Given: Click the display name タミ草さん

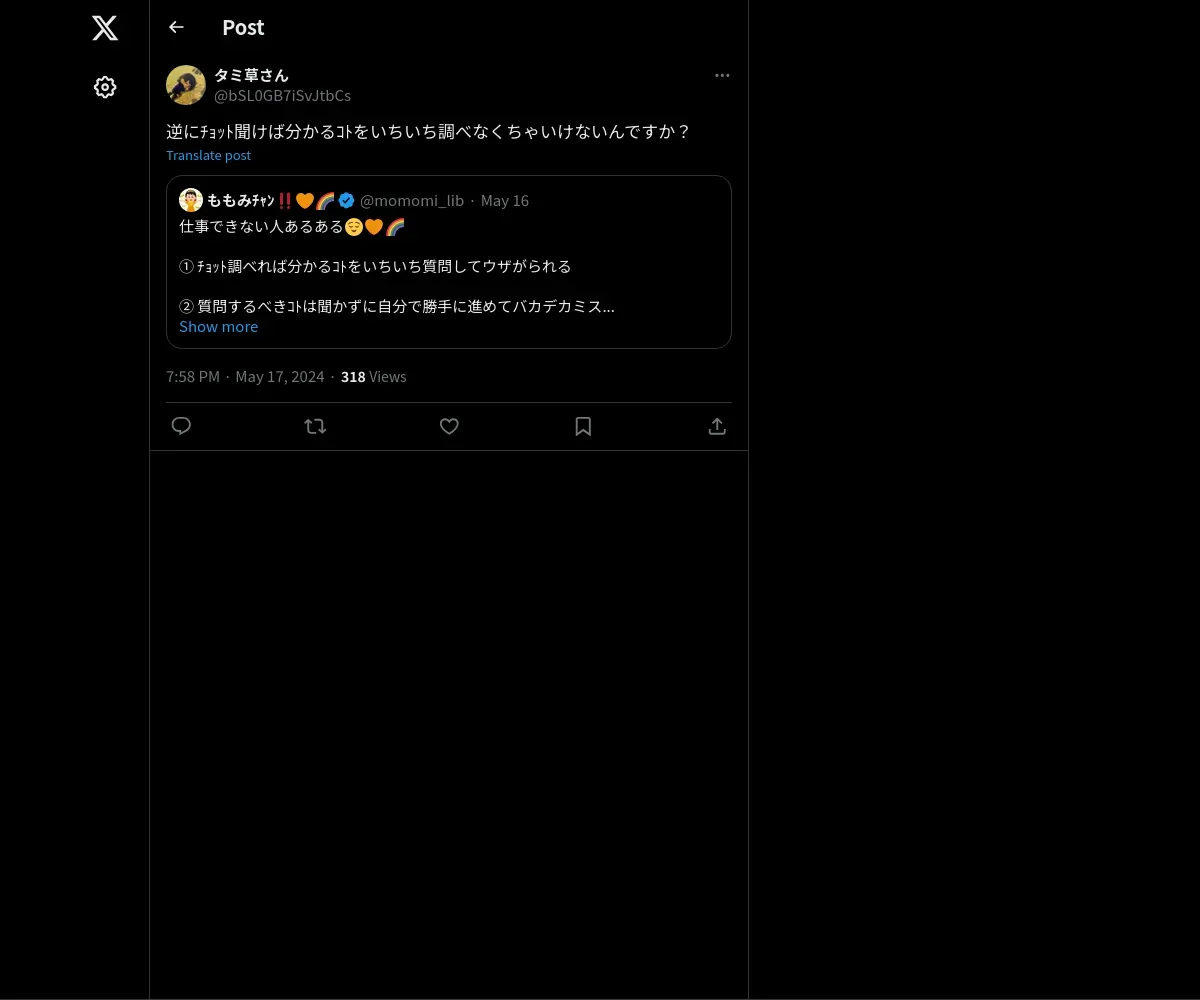Looking at the screenshot, I should [251, 75].
